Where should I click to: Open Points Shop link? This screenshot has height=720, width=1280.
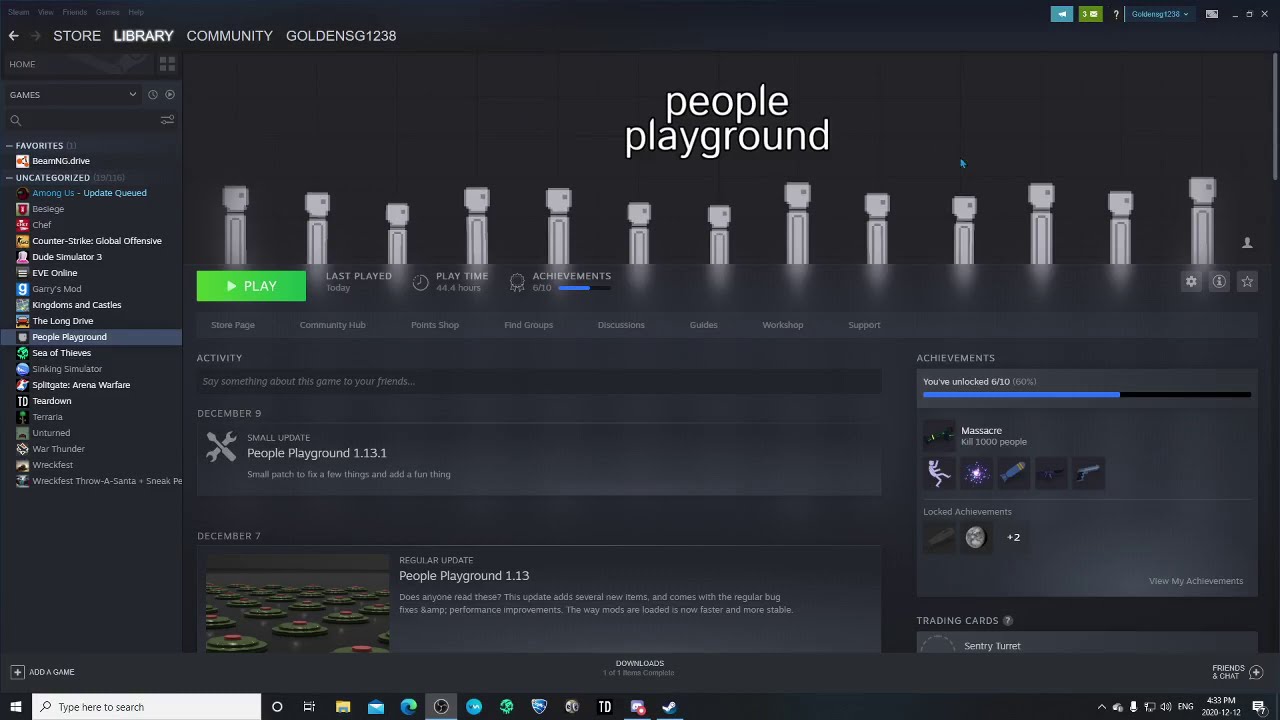coord(435,325)
